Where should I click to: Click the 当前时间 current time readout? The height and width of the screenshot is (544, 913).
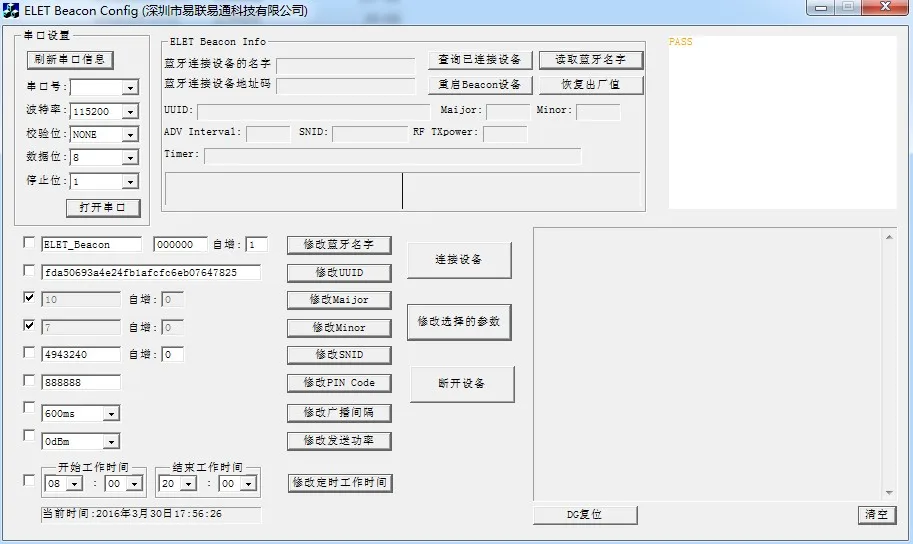(151, 514)
